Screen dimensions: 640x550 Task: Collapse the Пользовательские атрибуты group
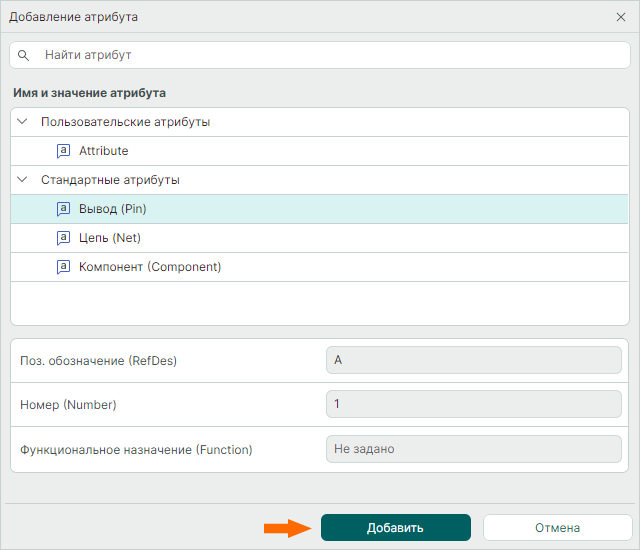coord(23,122)
